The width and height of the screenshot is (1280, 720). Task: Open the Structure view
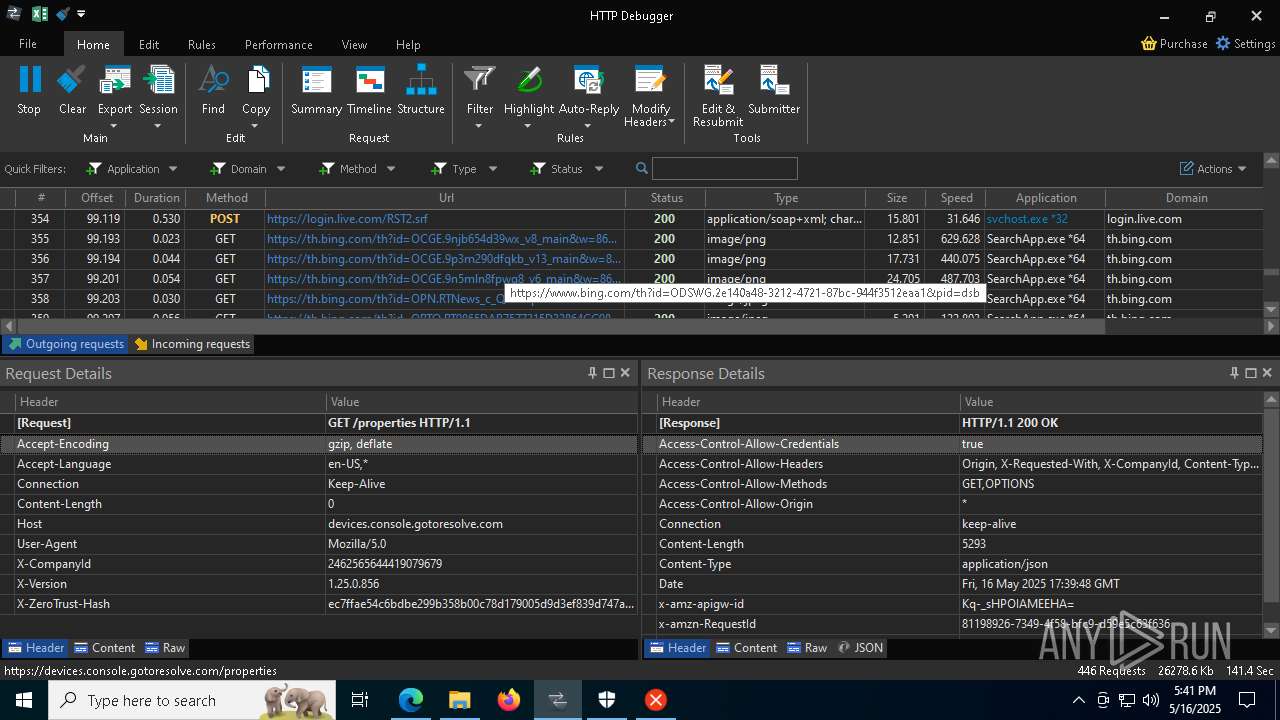tap(420, 80)
